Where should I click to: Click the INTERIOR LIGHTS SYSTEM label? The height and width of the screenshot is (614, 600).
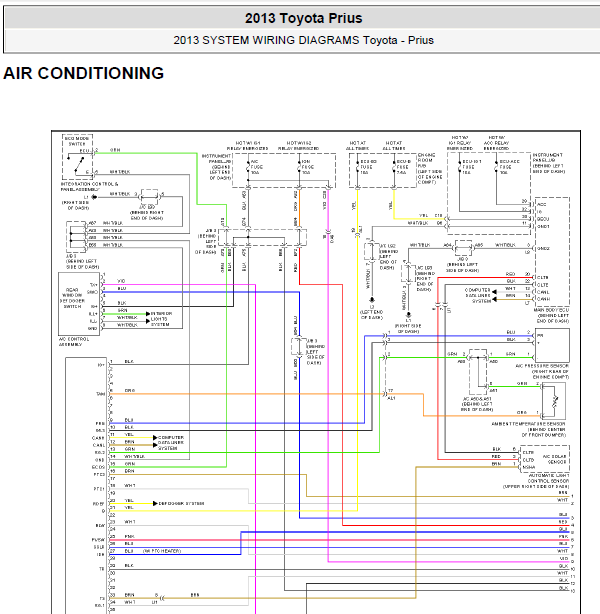point(161,319)
